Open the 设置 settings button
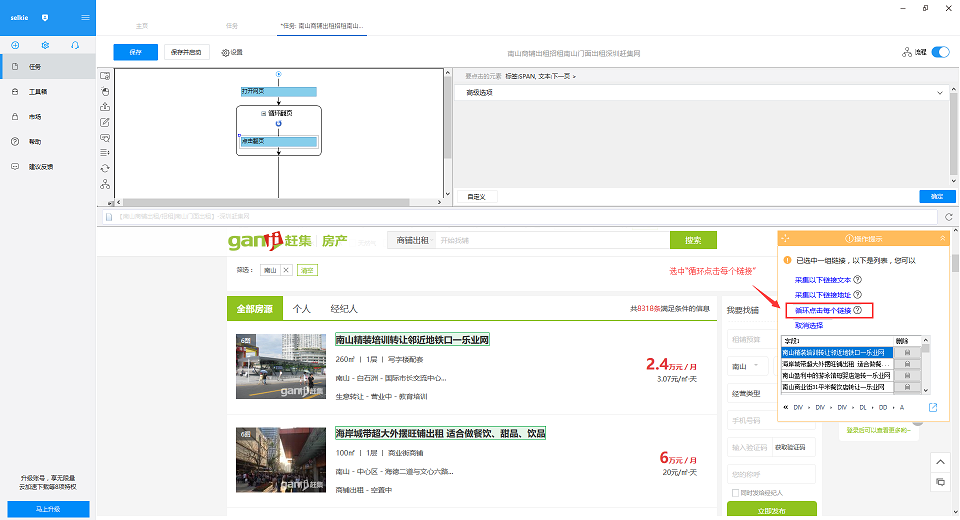Screen dimensions: 960x520 233,53
